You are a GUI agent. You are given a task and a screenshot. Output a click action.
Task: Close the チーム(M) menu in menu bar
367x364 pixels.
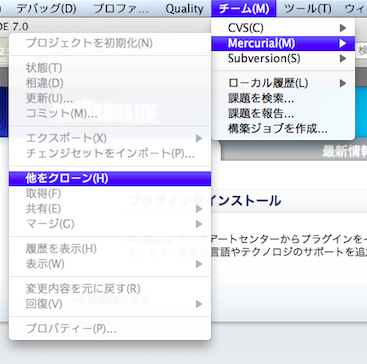coord(244,9)
